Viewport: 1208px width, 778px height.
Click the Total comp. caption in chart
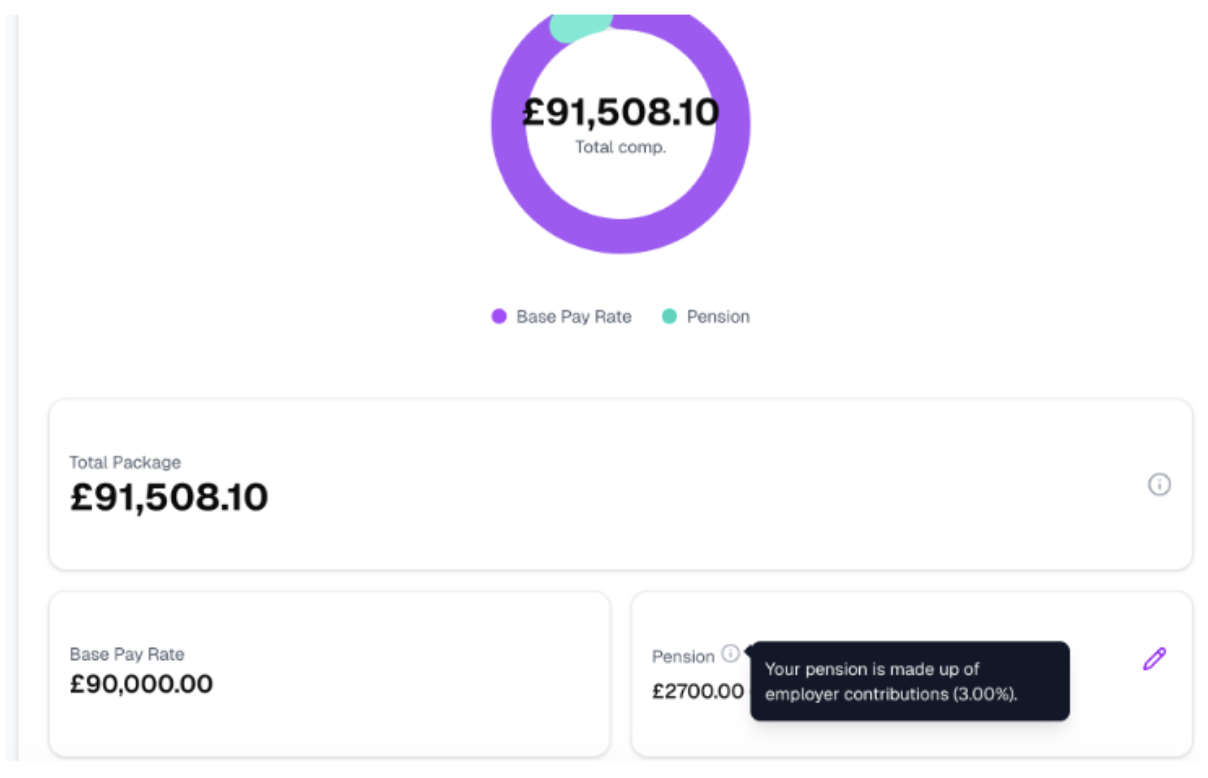click(x=620, y=147)
